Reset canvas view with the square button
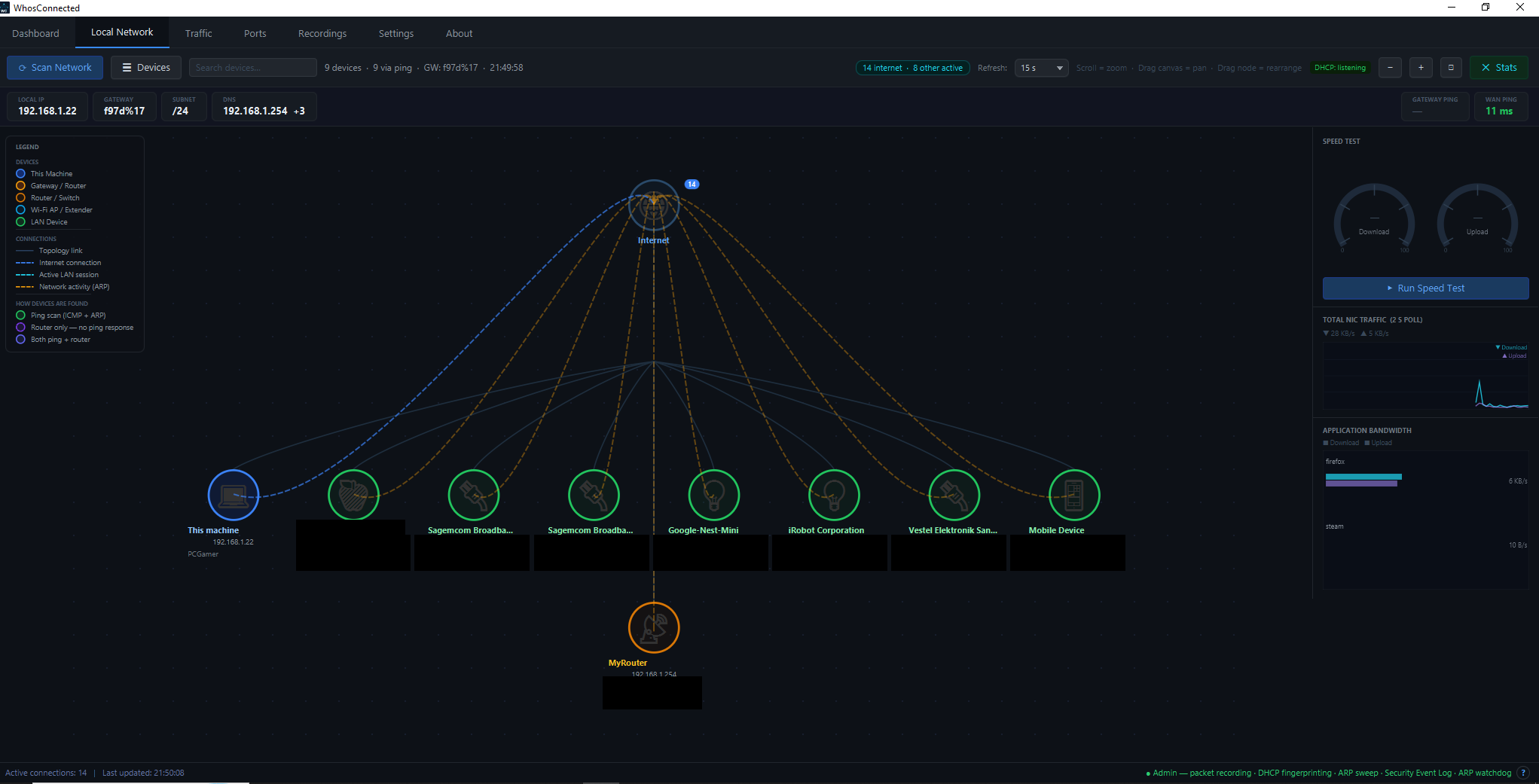This screenshot has height=784, width=1539. [1451, 68]
